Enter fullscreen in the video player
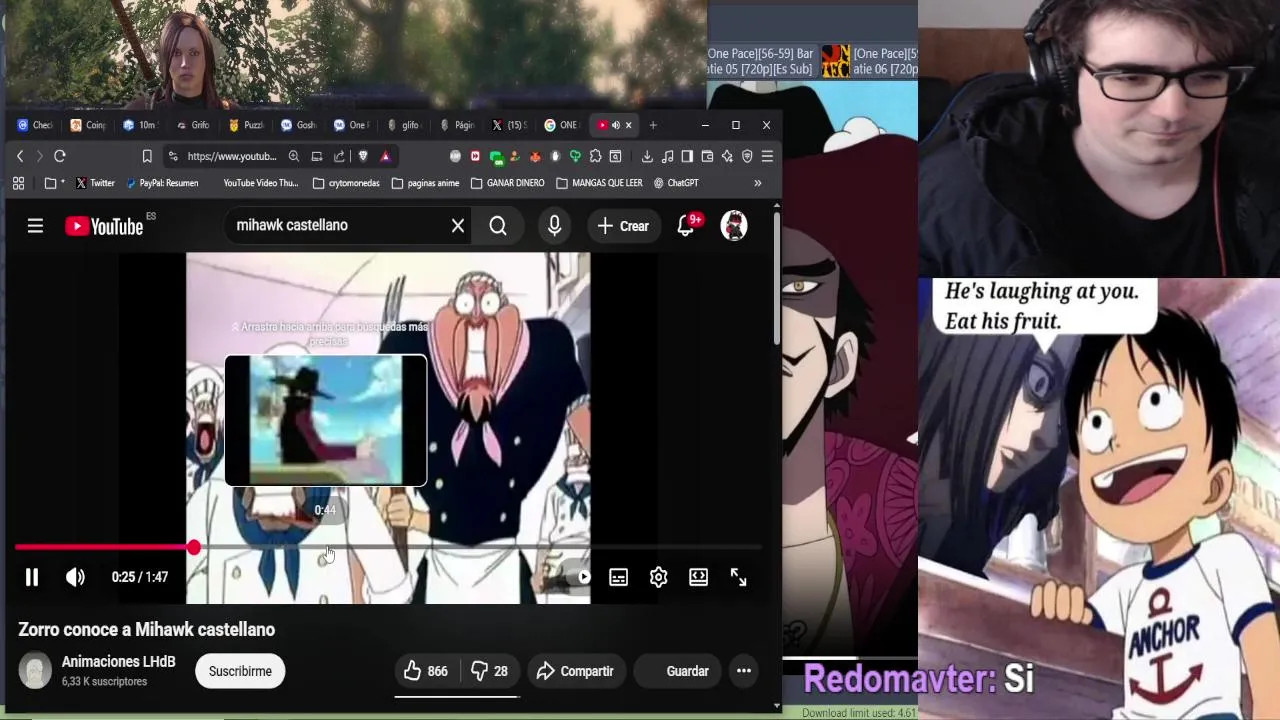Image resolution: width=1280 pixels, height=720 pixels. [738, 577]
